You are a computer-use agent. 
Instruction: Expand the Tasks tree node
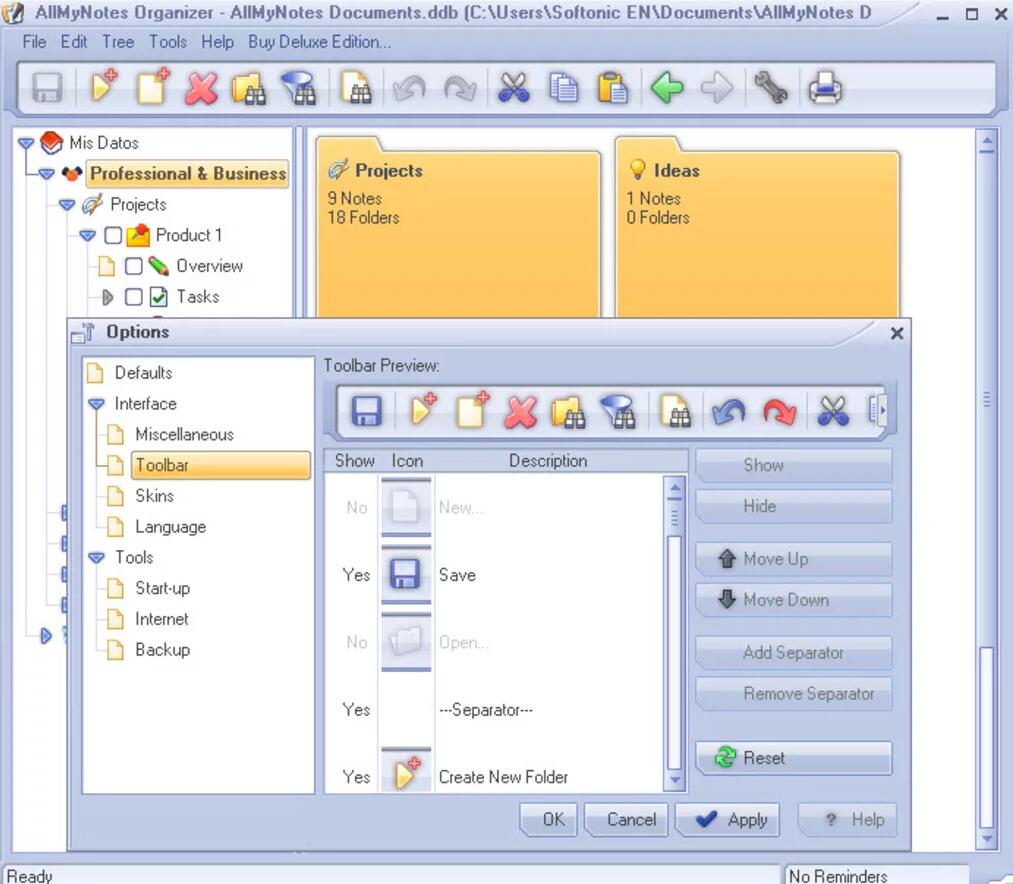coord(108,297)
